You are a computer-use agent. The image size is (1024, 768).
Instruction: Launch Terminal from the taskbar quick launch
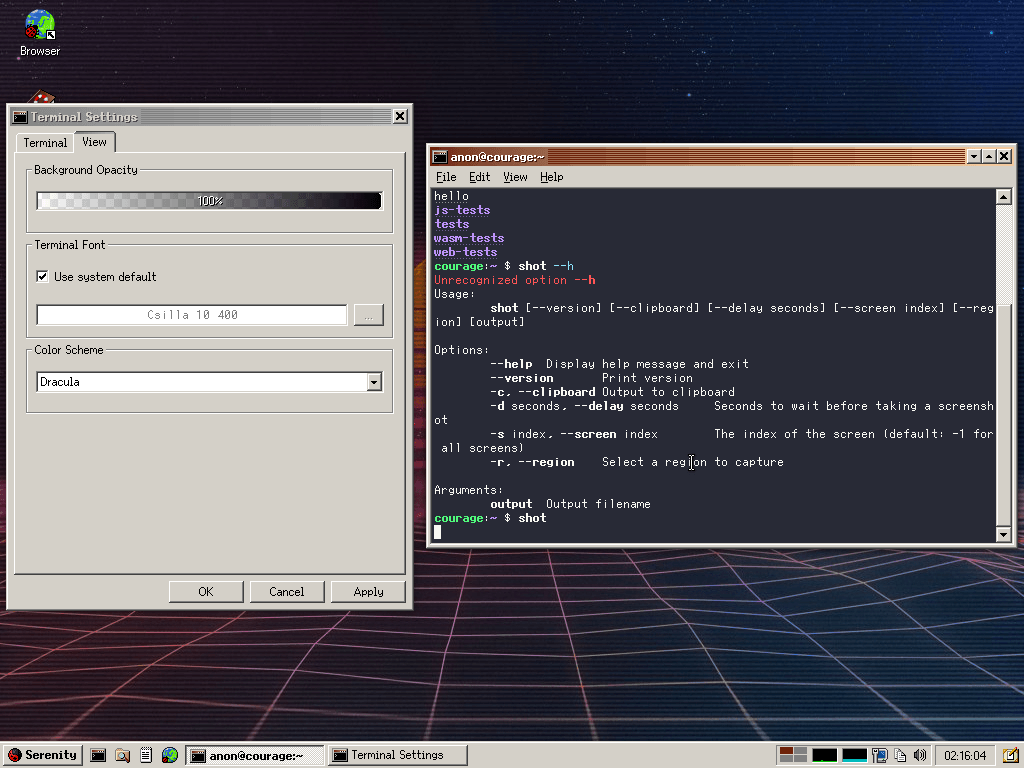[x=98, y=755]
